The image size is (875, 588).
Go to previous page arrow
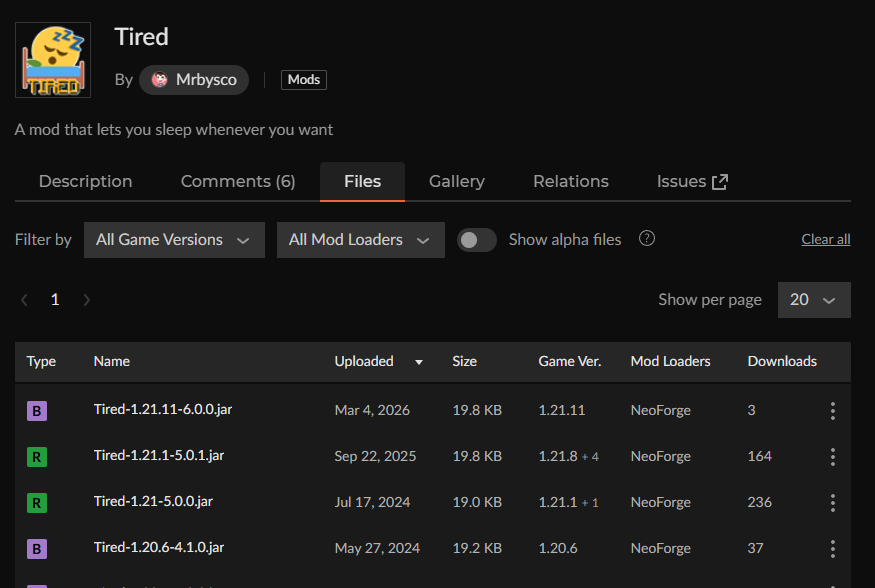point(24,300)
